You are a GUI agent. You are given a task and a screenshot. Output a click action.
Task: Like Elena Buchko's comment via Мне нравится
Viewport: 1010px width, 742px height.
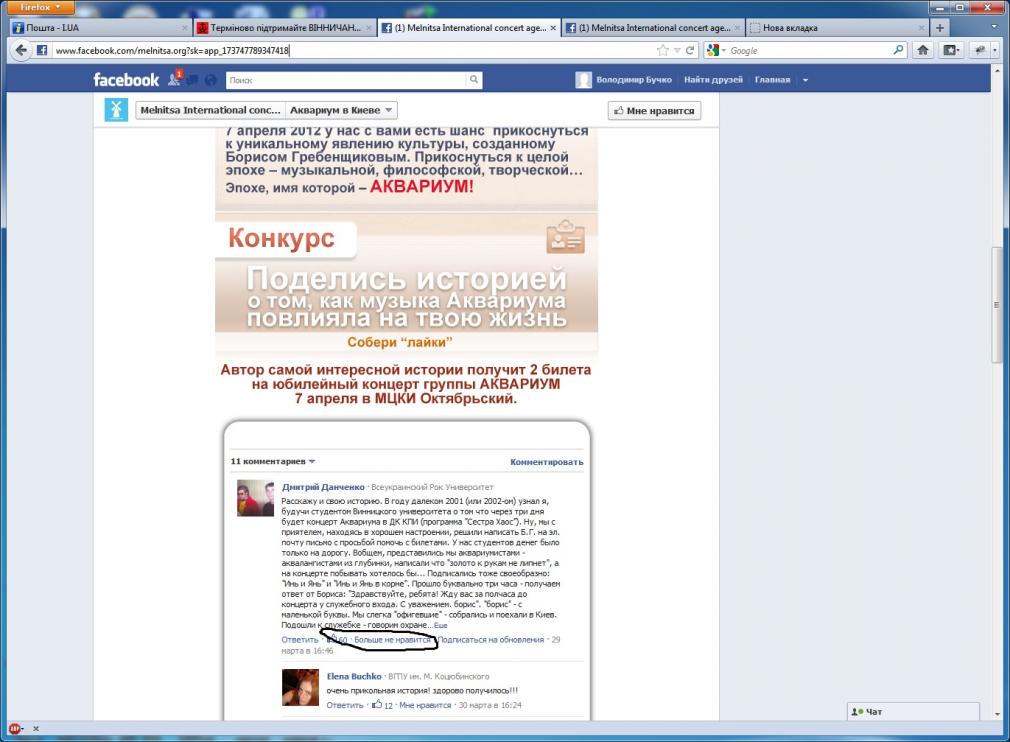click(425, 705)
